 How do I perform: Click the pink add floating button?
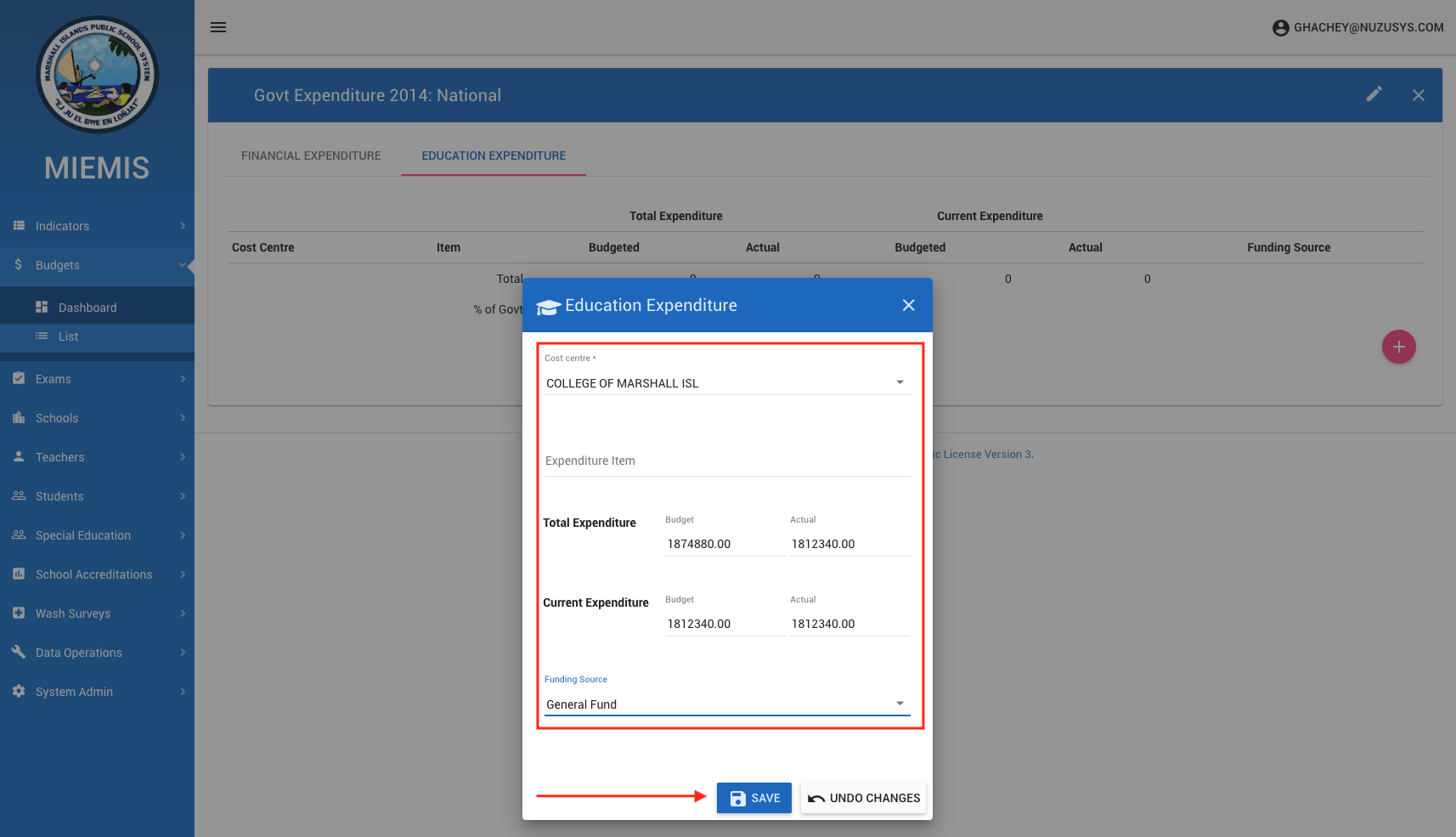pos(1398,347)
